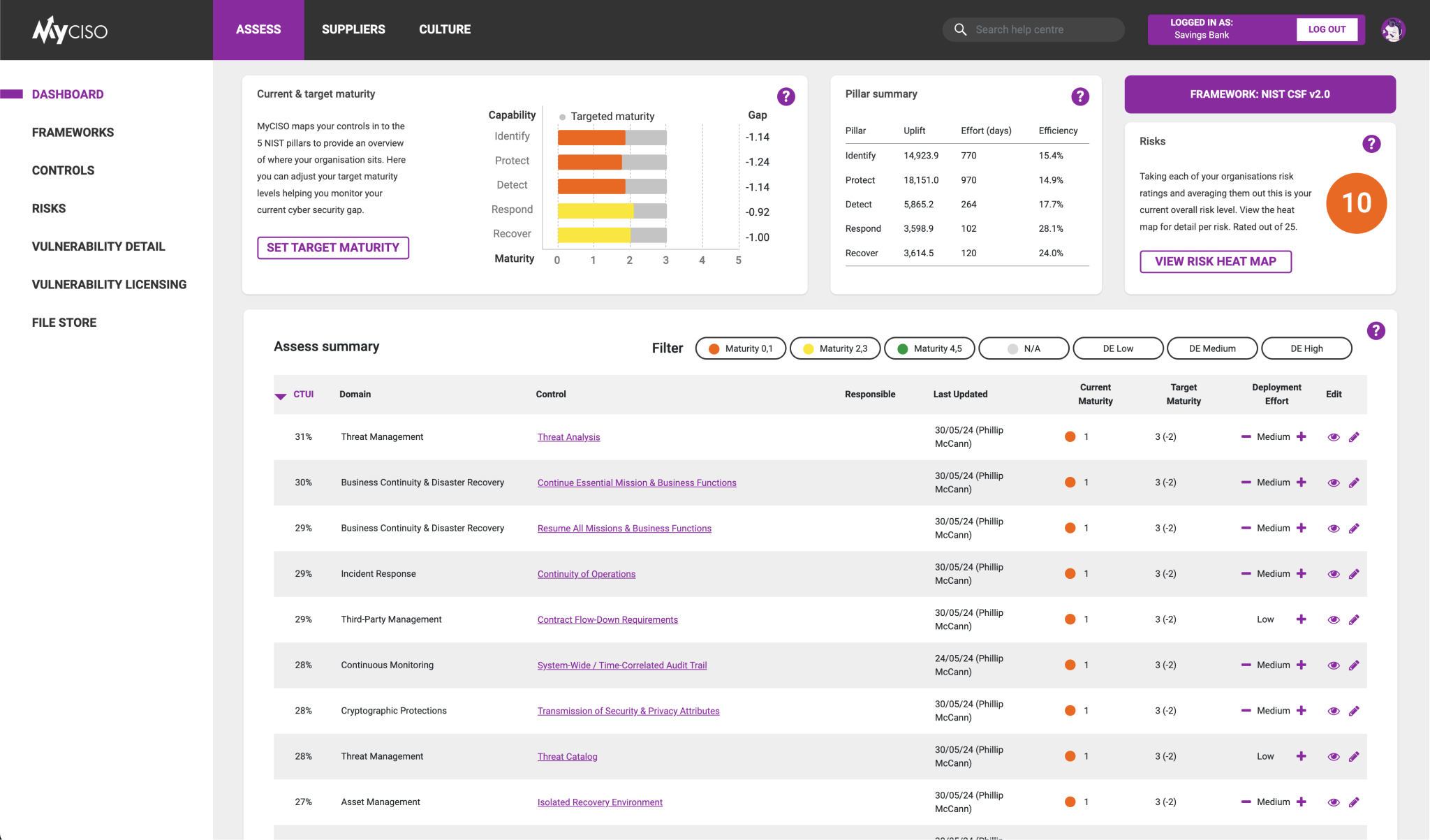Decrease deployment effort for Threat Analysis
Viewport: 1430px width, 840px height.
[1246, 437]
